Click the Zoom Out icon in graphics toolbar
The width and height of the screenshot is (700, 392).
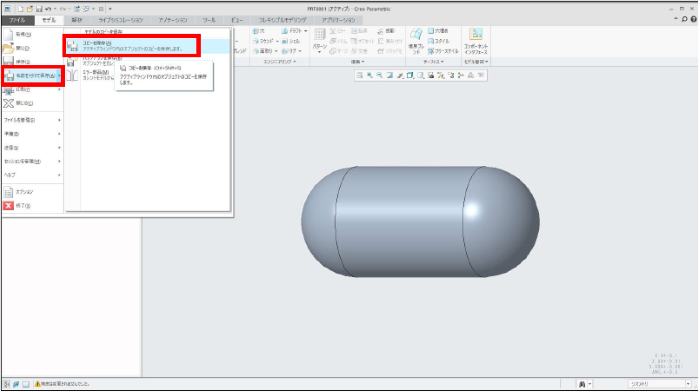click(x=379, y=75)
